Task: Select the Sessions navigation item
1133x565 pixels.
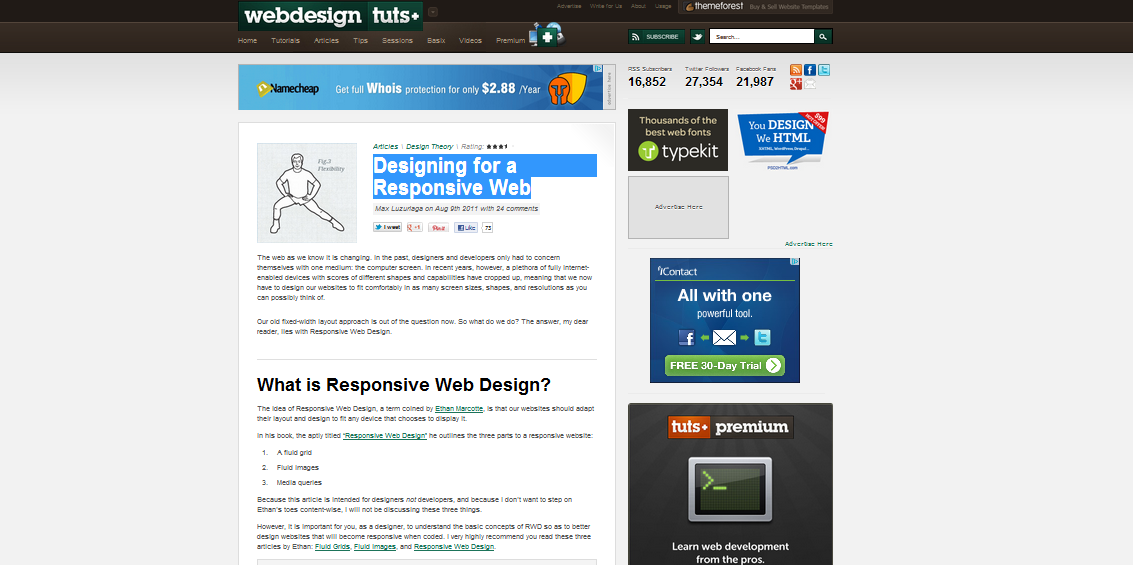Action: (397, 41)
